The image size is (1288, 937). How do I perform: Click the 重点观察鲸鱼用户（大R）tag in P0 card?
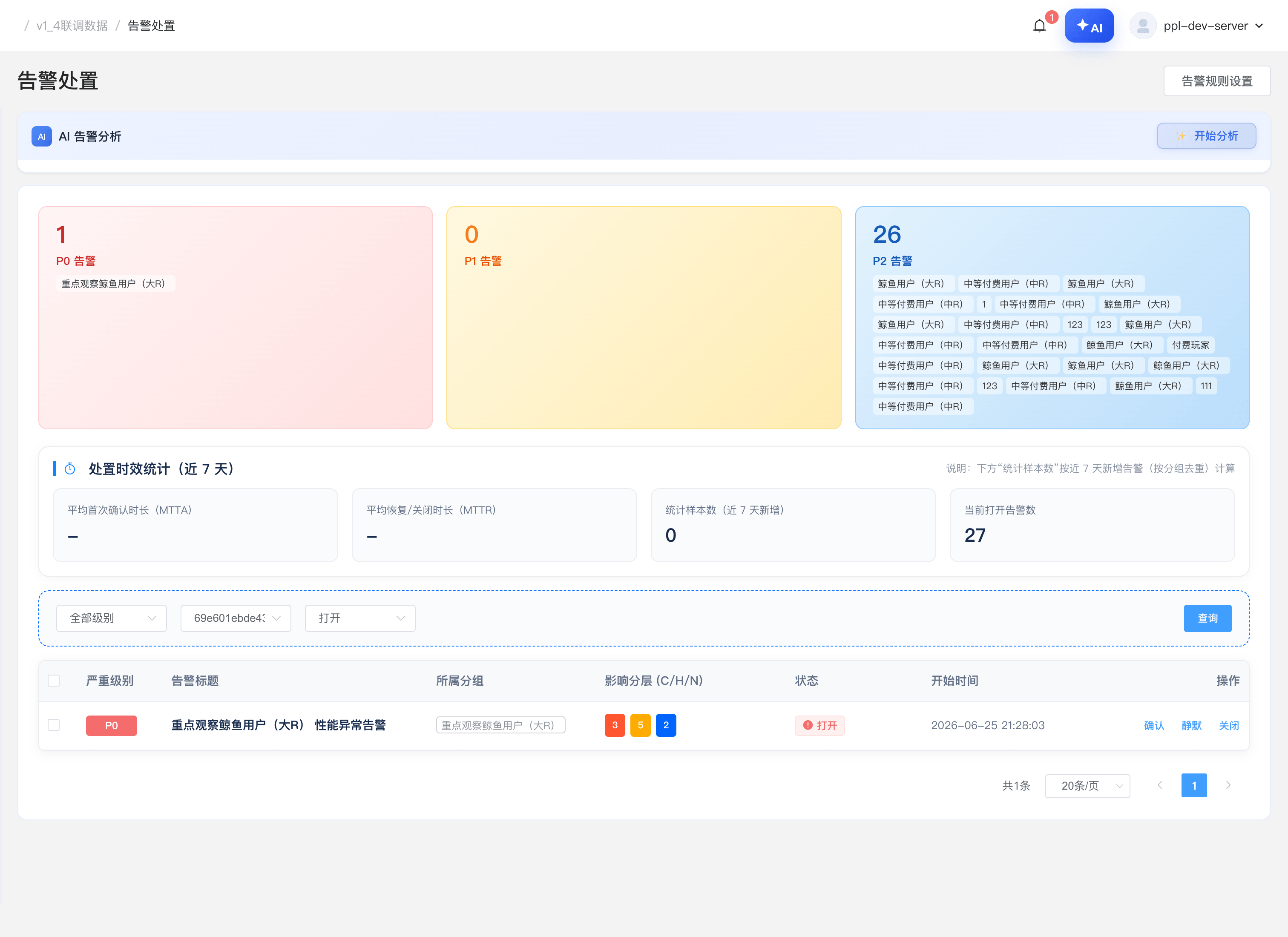click(115, 283)
